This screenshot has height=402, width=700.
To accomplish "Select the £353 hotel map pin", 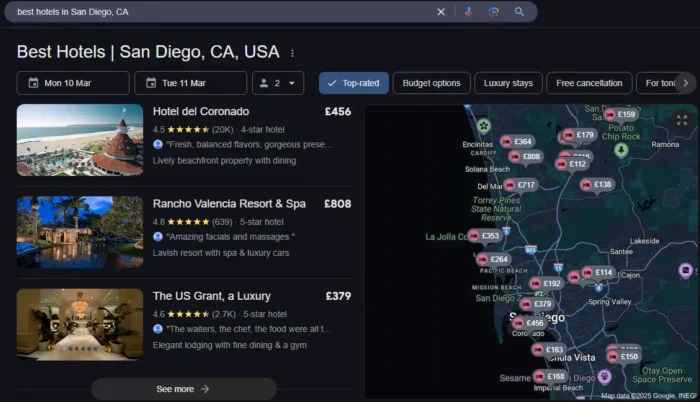I will (x=485, y=236).
